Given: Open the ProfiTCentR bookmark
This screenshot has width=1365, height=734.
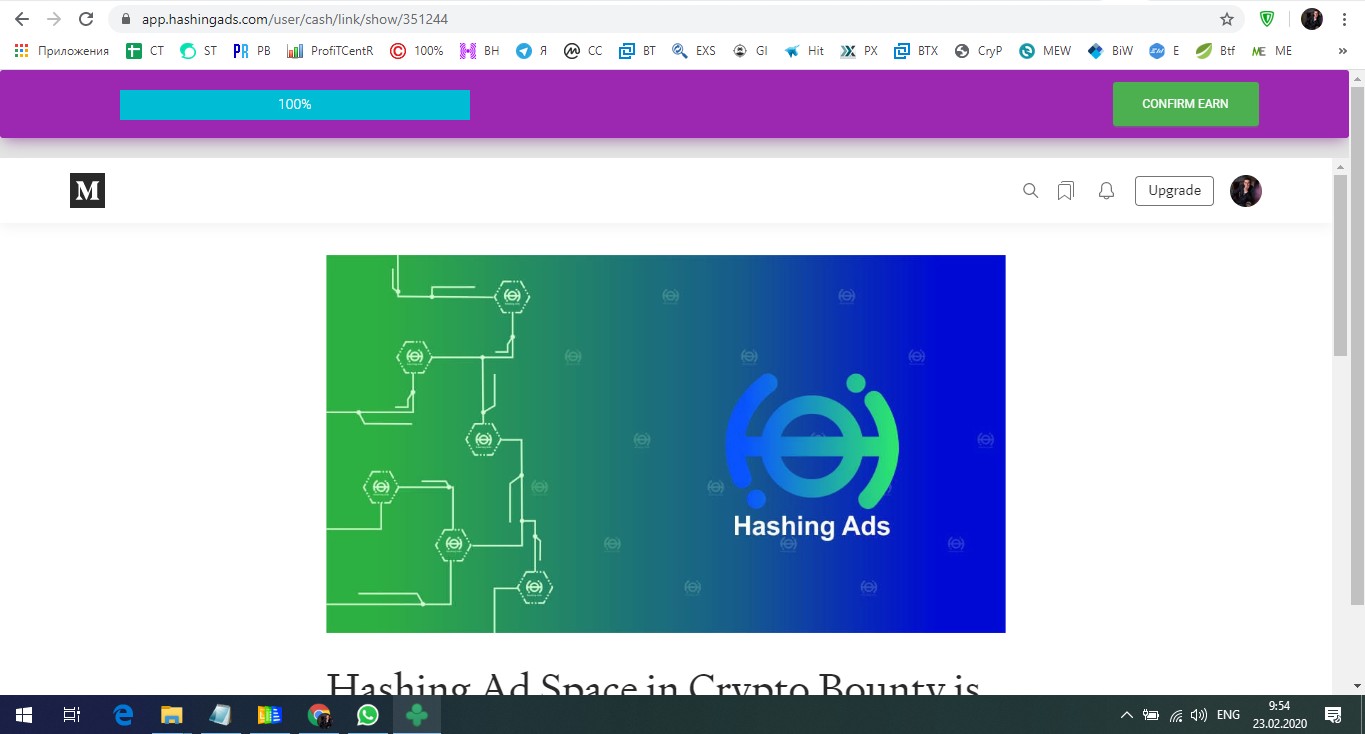Looking at the screenshot, I should click(x=330, y=51).
